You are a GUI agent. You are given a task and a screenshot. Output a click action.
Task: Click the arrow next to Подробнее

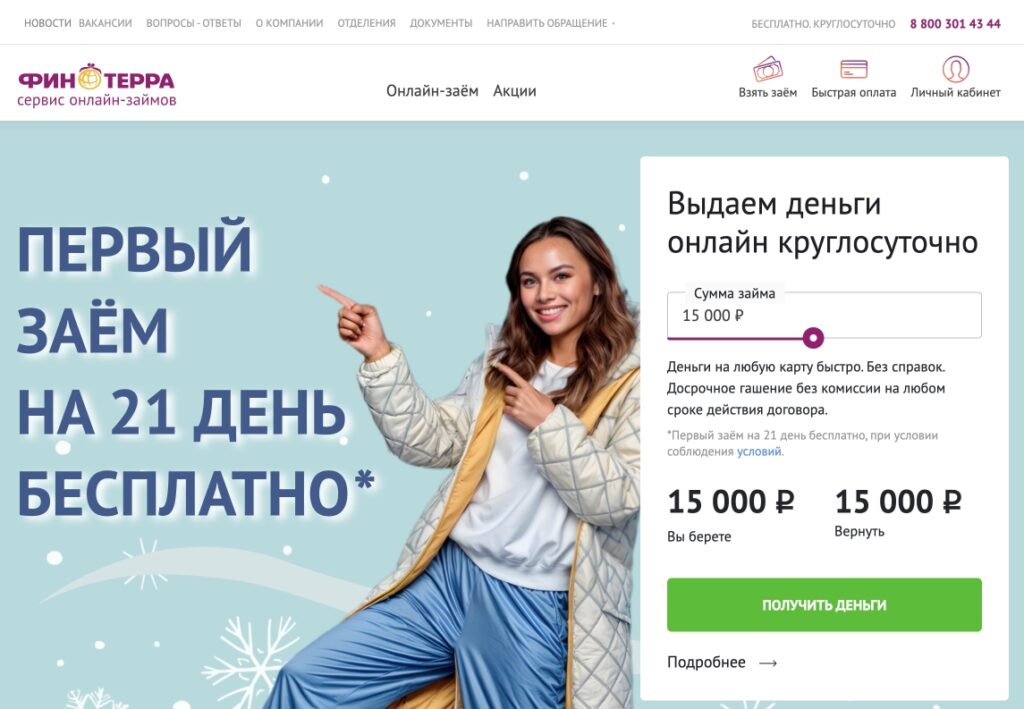pyautogui.click(x=768, y=663)
